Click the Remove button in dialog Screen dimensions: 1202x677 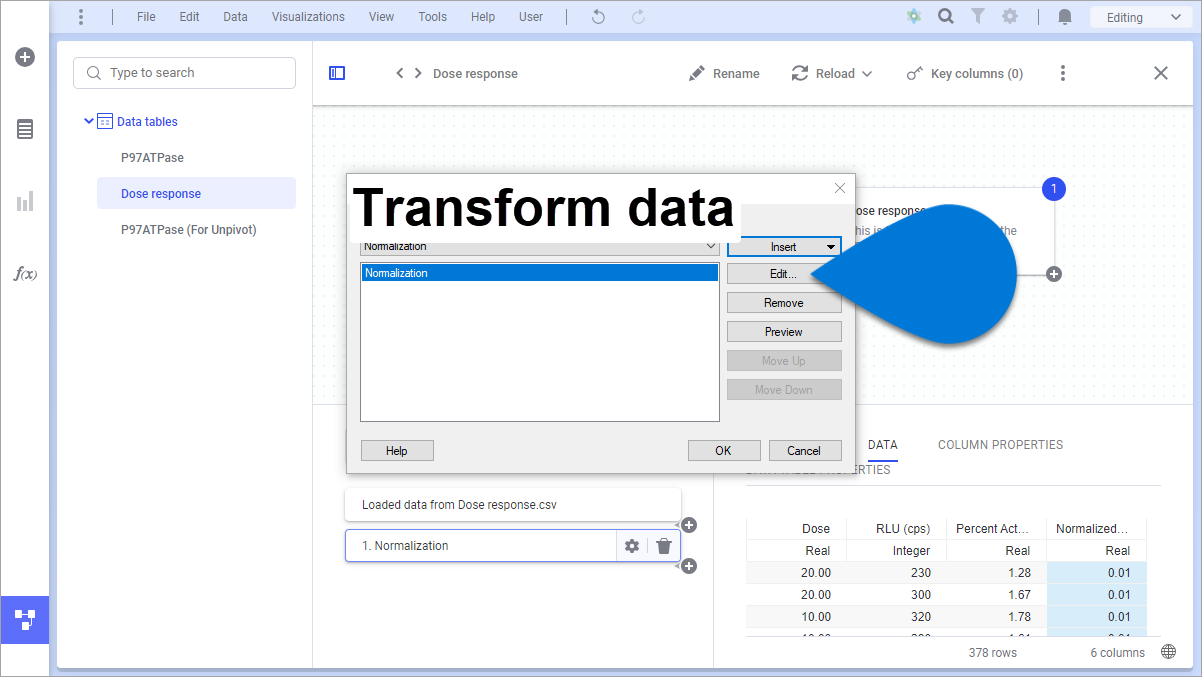pyautogui.click(x=784, y=303)
